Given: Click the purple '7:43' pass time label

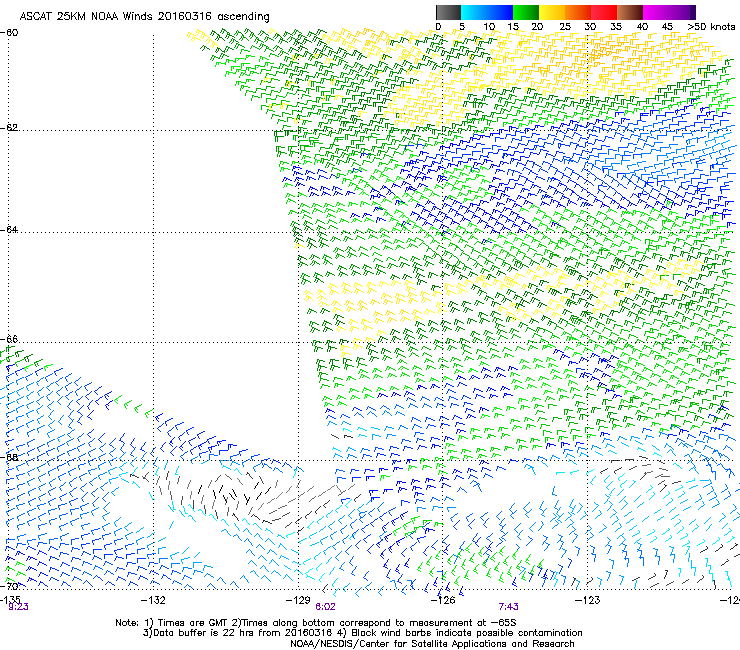Looking at the screenshot, I should (508, 607).
